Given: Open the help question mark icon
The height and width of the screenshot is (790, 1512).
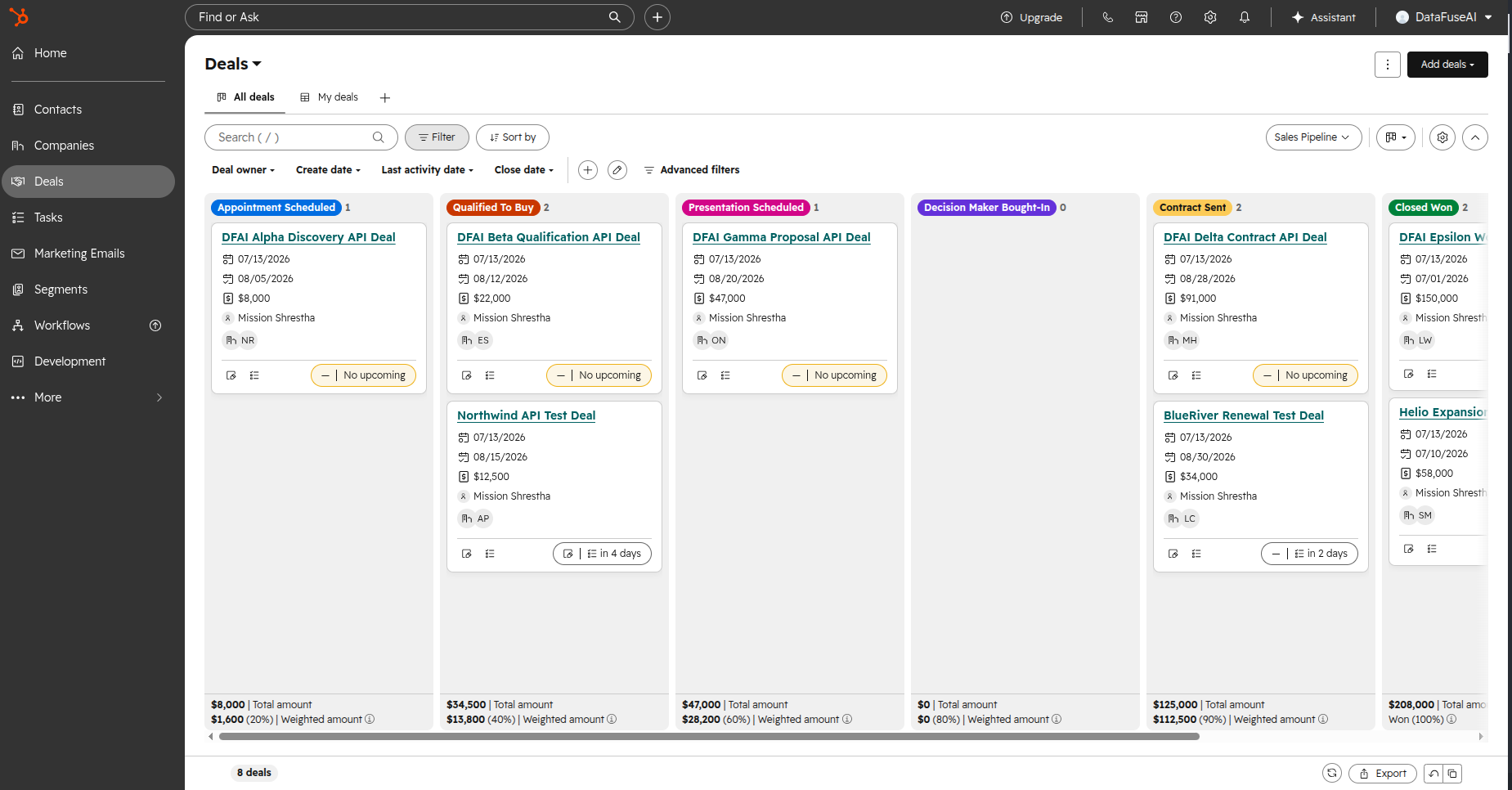Looking at the screenshot, I should coord(1176,17).
